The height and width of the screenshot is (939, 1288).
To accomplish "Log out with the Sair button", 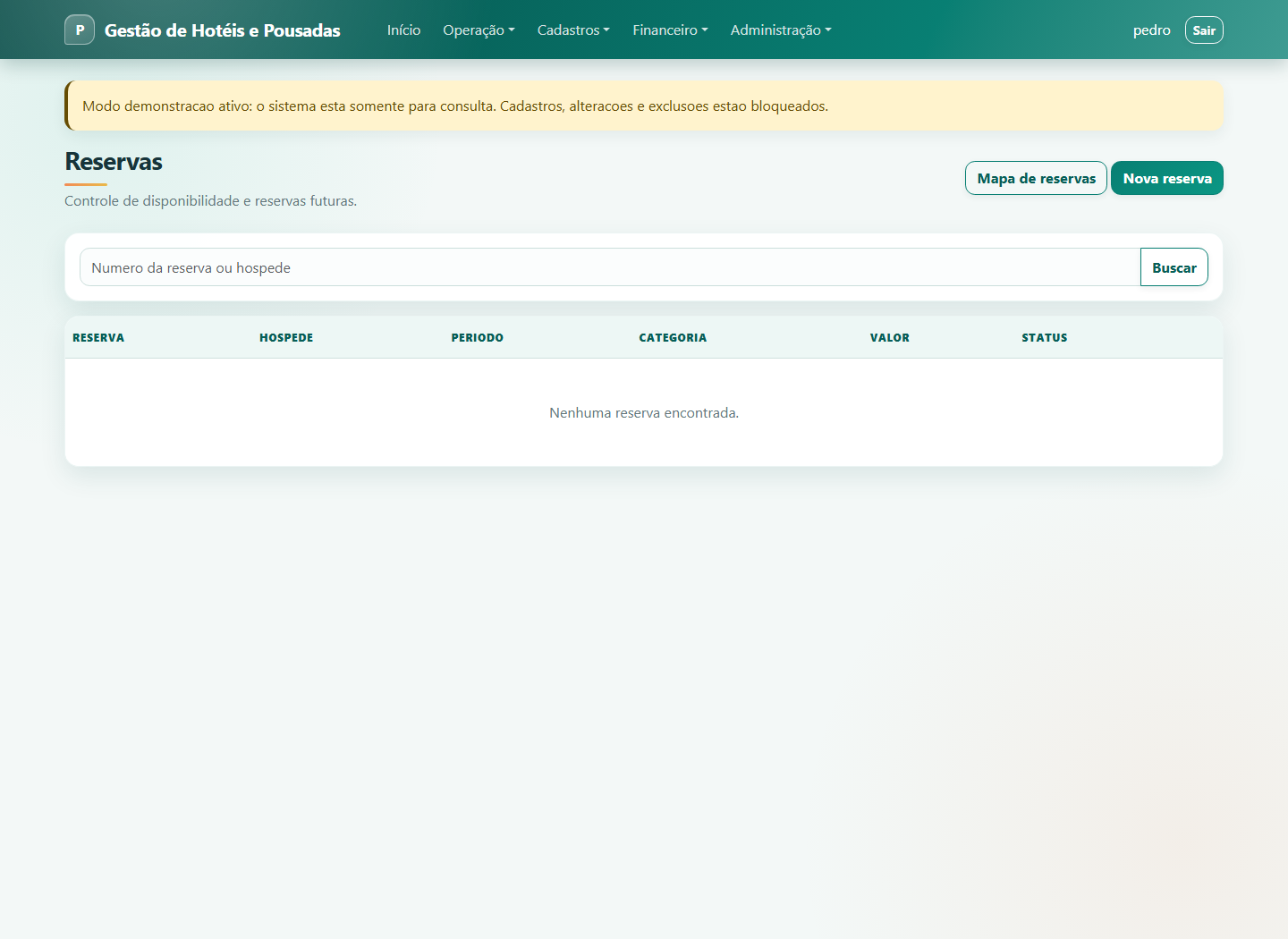I will (1204, 30).
